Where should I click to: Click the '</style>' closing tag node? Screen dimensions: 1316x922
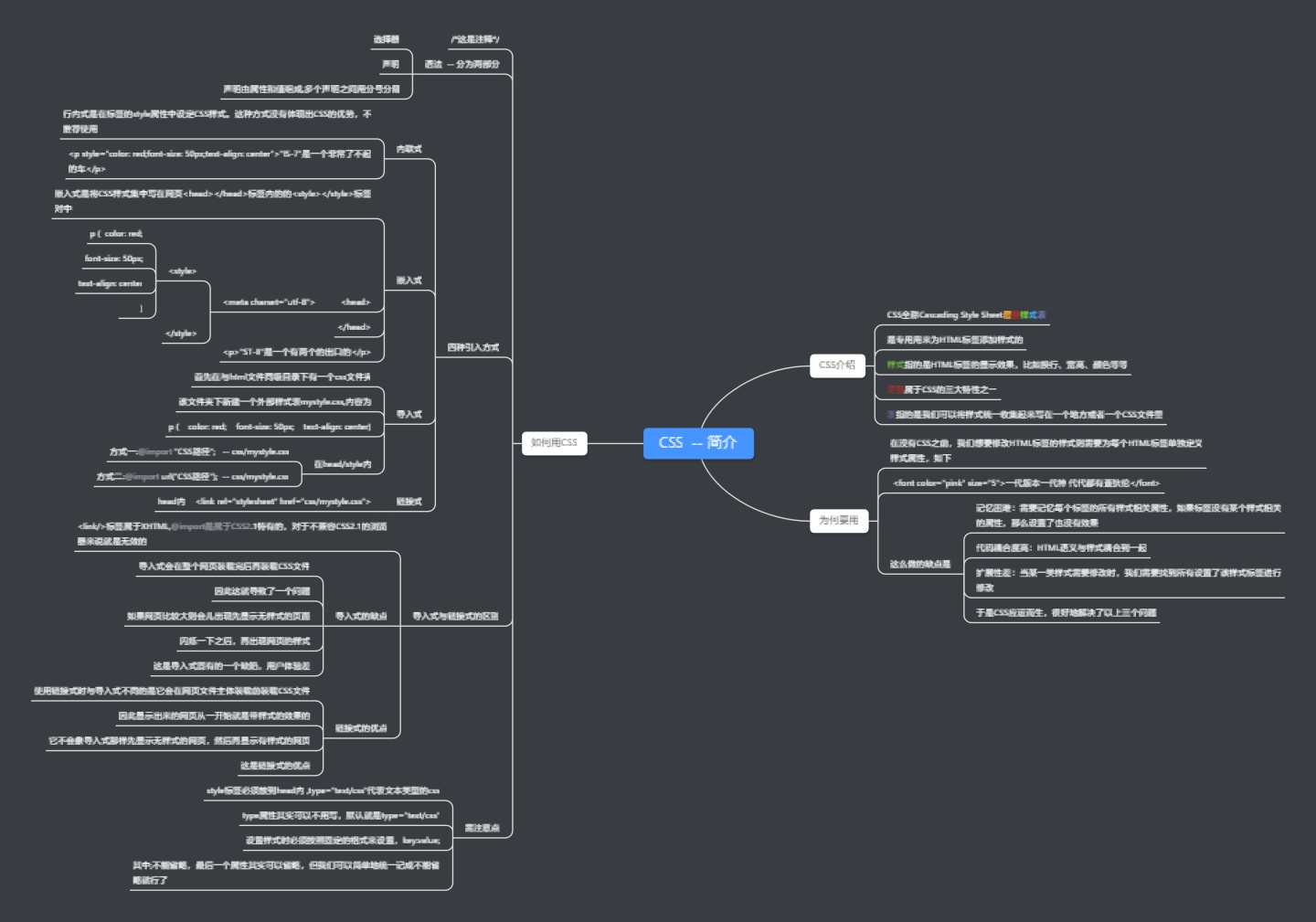180,334
